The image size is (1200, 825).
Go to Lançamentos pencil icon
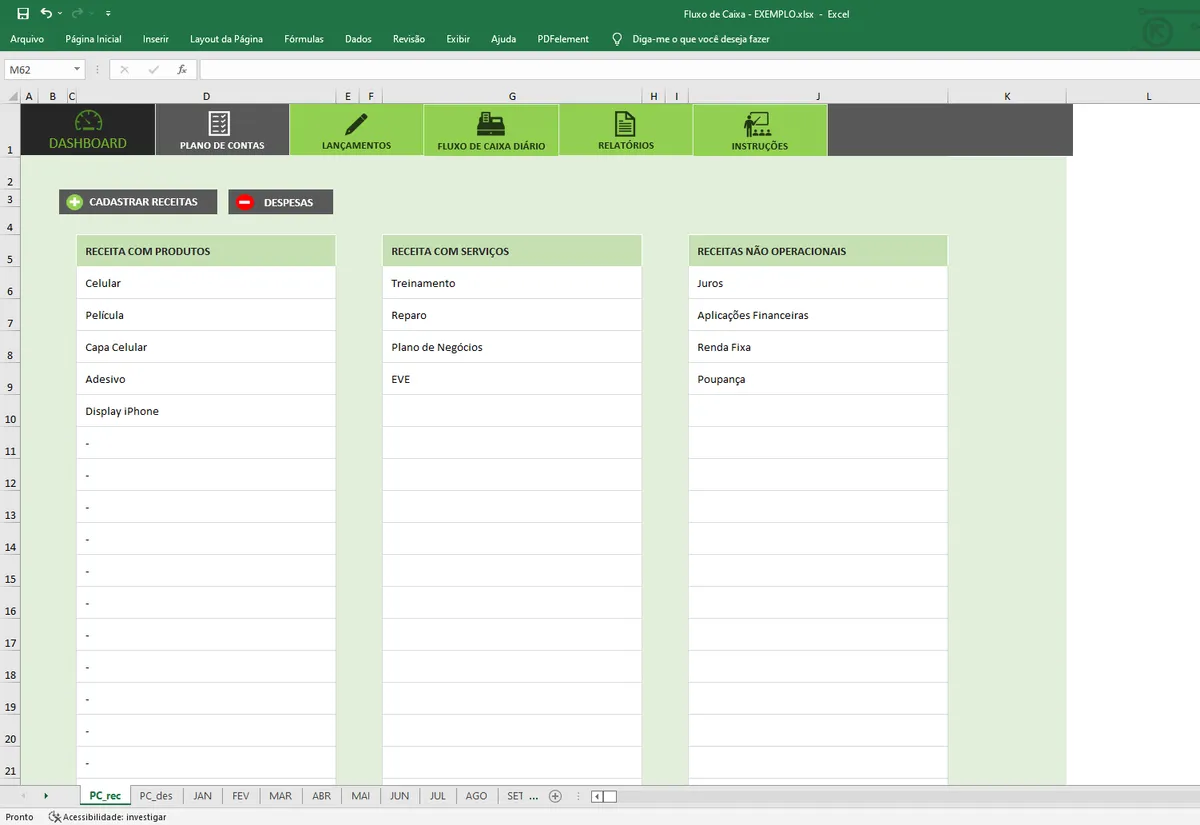(356, 123)
